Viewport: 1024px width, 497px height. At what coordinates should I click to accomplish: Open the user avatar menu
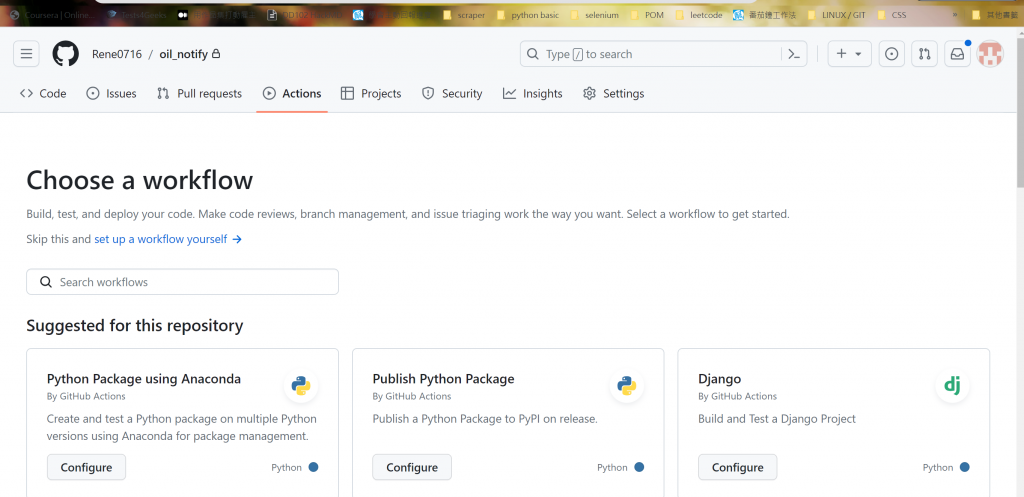(990, 54)
